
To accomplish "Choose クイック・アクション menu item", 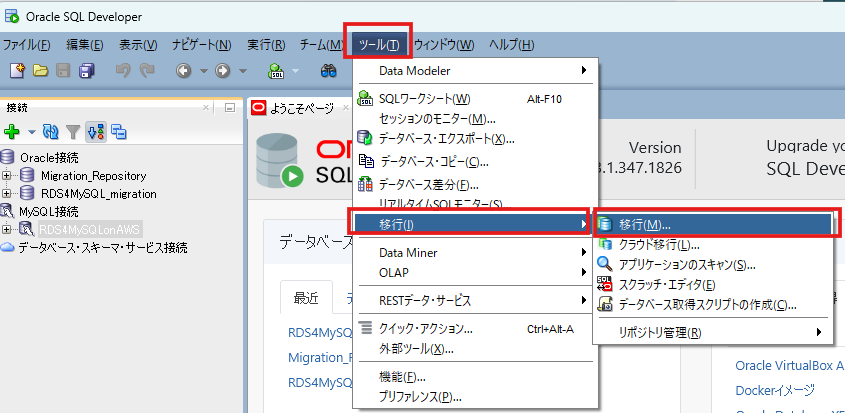I will [x=476, y=329].
